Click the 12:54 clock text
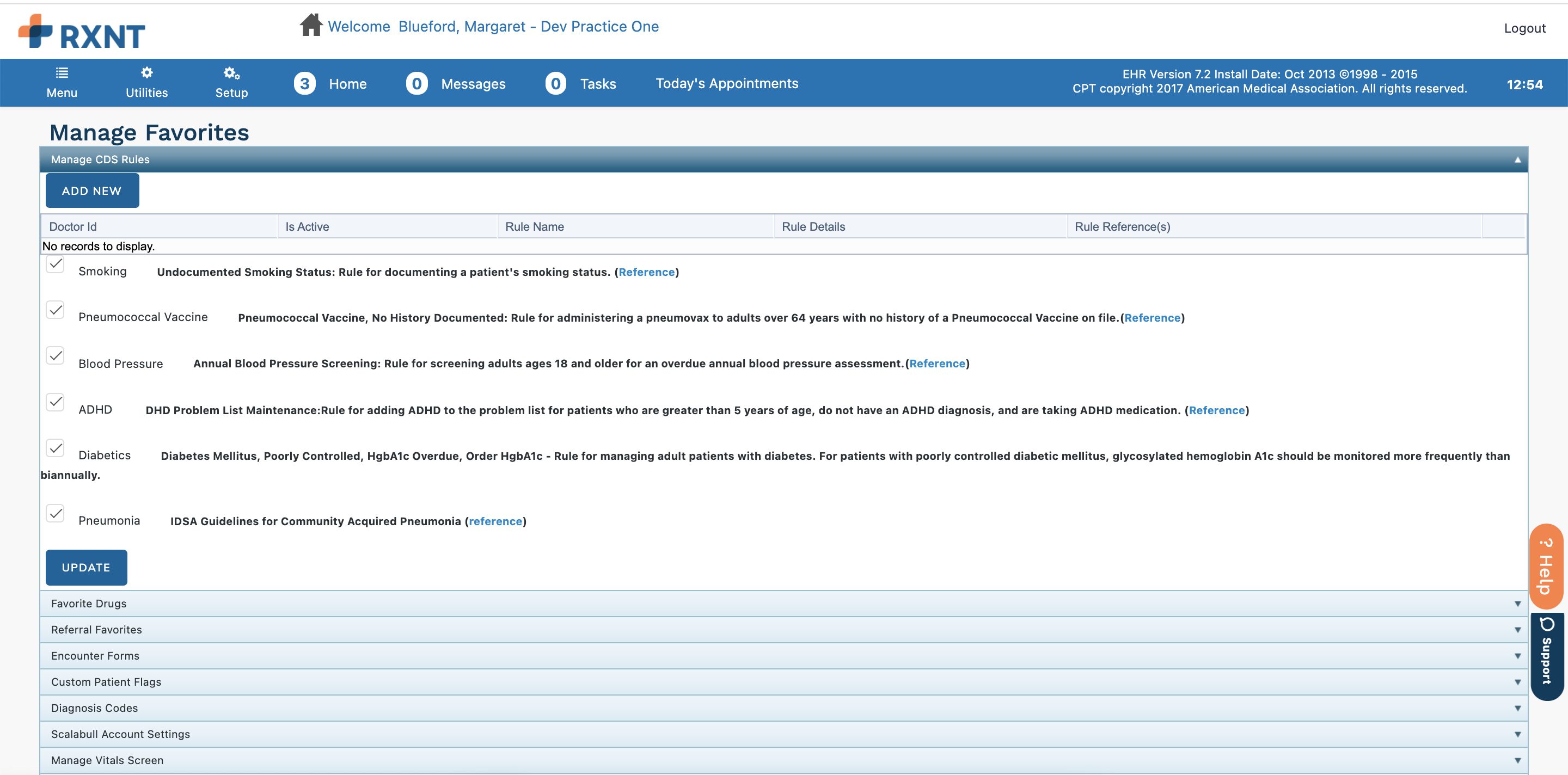The image size is (1568, 775). (x=1524, y=84)
